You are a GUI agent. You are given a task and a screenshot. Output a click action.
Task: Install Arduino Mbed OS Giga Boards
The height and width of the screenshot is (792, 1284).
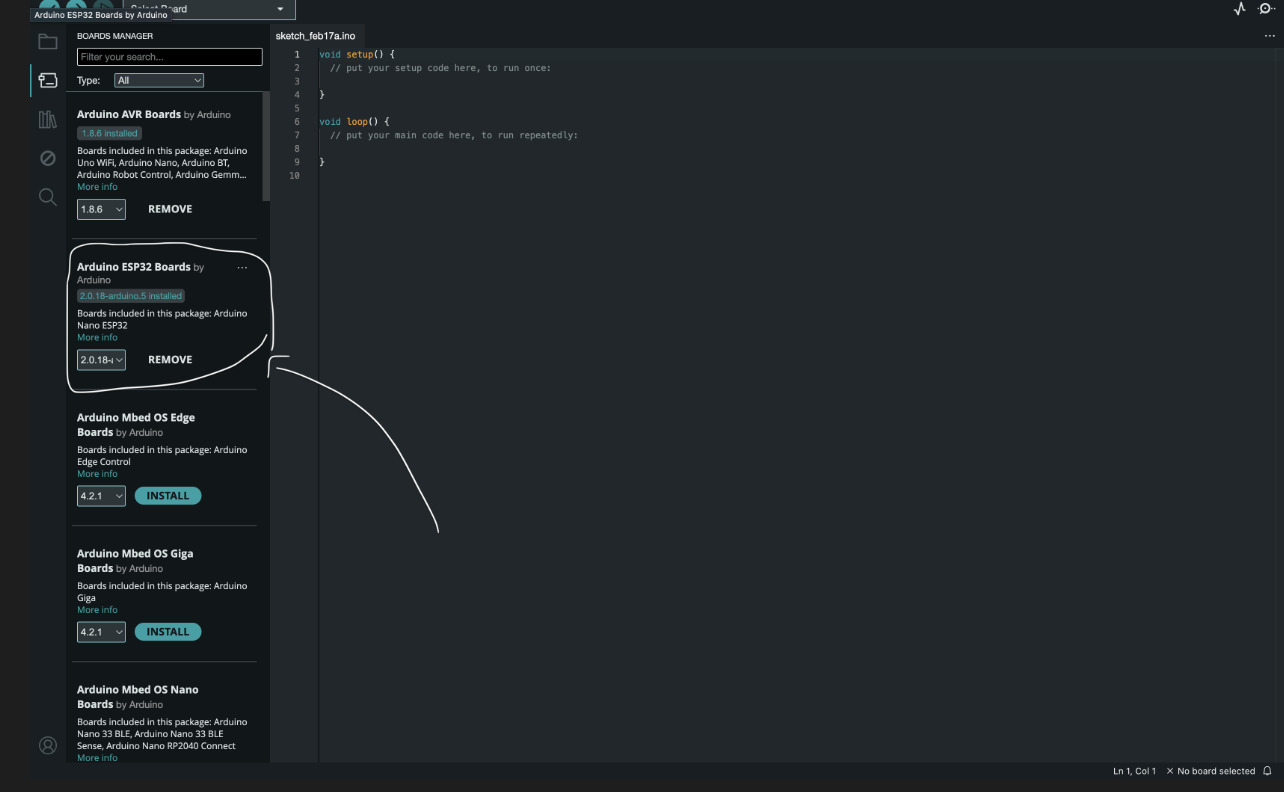click(168, 632)
